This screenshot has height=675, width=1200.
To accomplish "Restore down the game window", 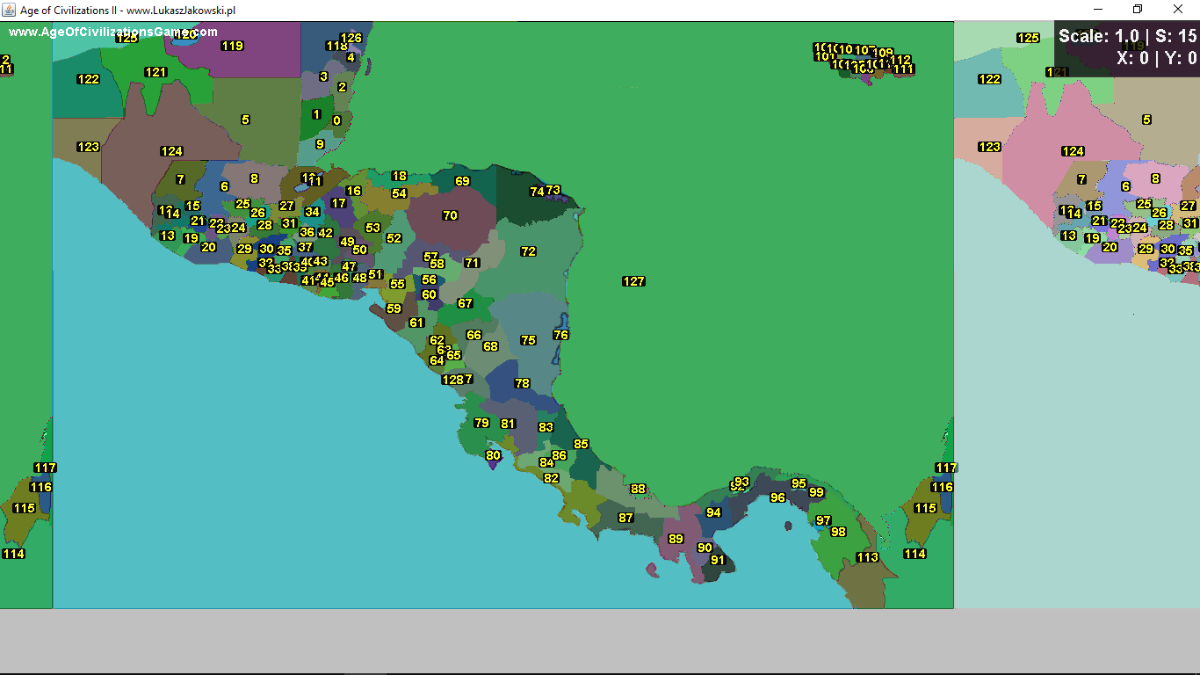I will coord(1137,9).
